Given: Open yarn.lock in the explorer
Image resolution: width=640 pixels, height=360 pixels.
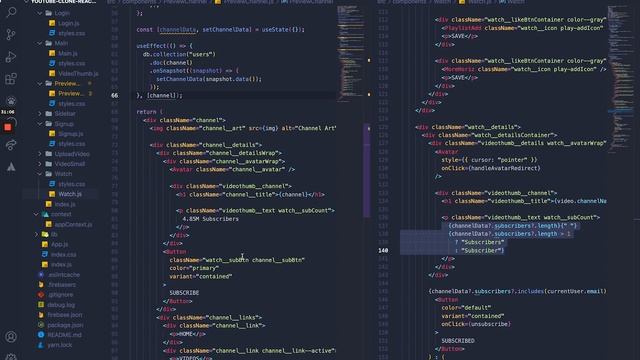Looking at the screenshot, I should (x=60, y=345).
